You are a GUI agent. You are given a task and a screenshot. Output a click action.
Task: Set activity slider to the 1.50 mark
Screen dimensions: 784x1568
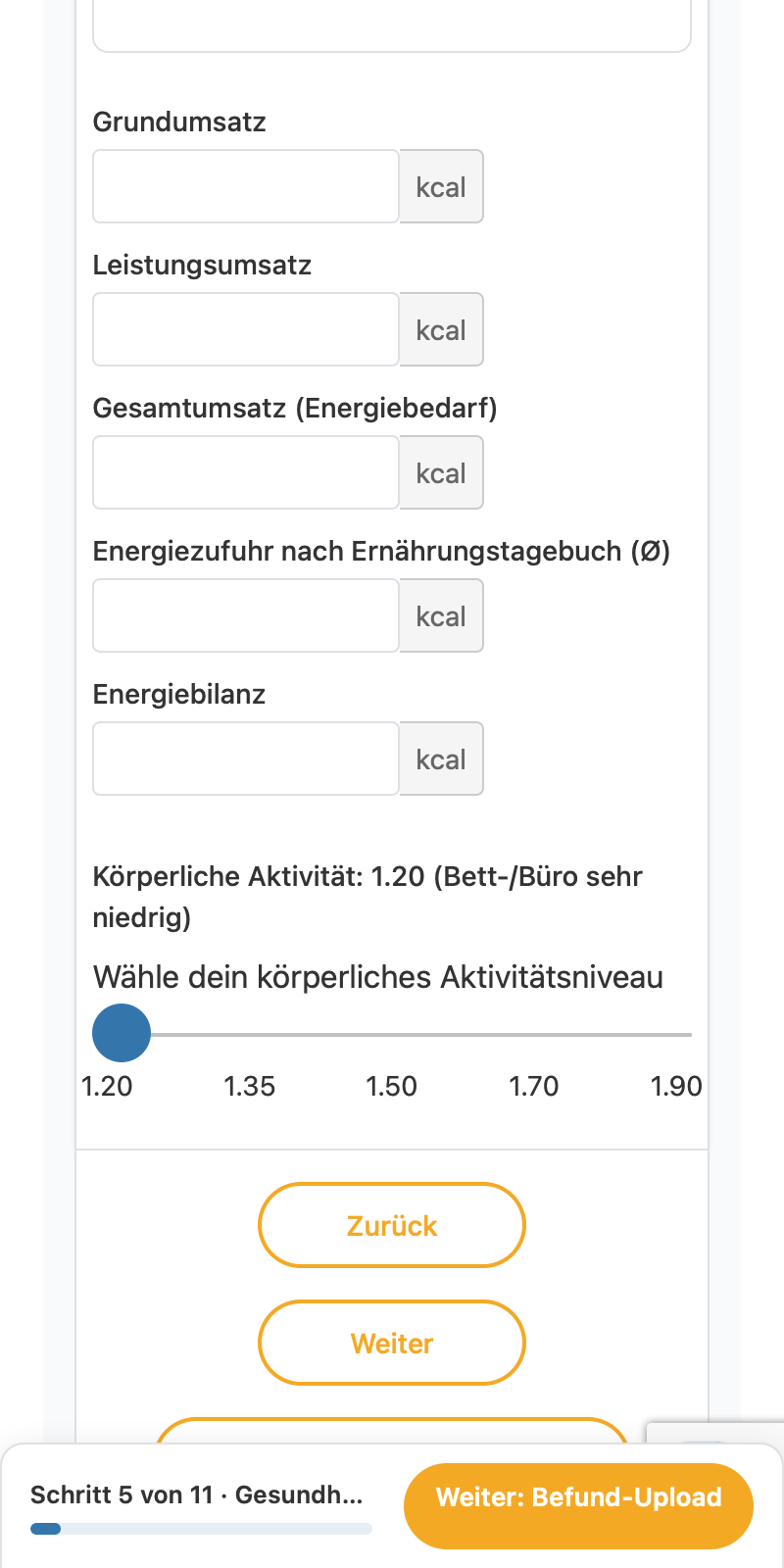[x=392, y=1034]
